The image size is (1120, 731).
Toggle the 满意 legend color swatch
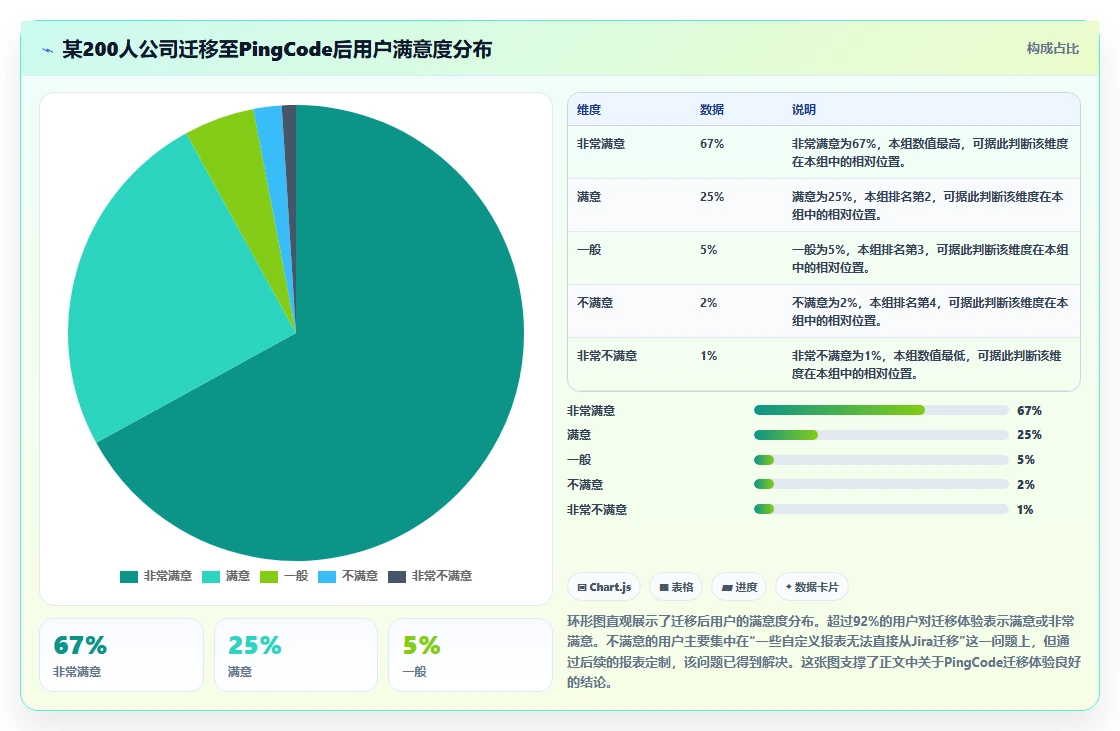(x=211, y=577)
